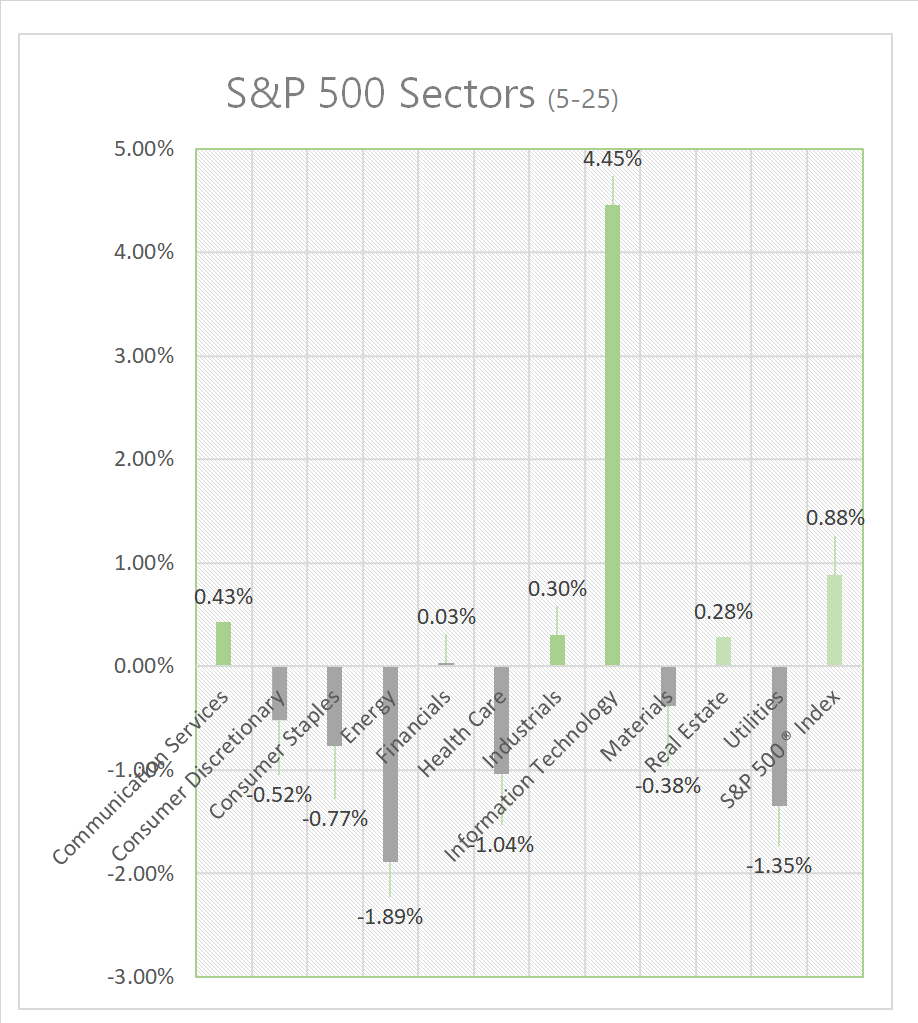Image resolution: width=918 pixels, height=1023 pixels.
Task: Click the Materials bar
Action: [x=668, y=686]
